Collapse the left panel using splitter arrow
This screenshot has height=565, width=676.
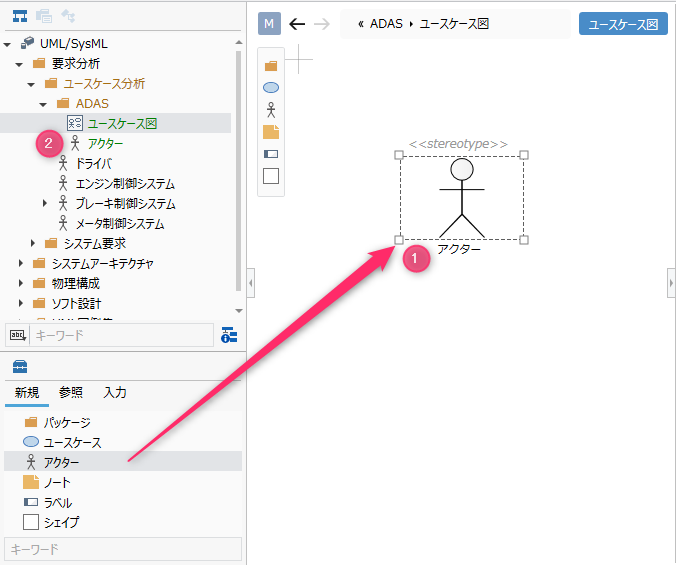tap(251, 283)
